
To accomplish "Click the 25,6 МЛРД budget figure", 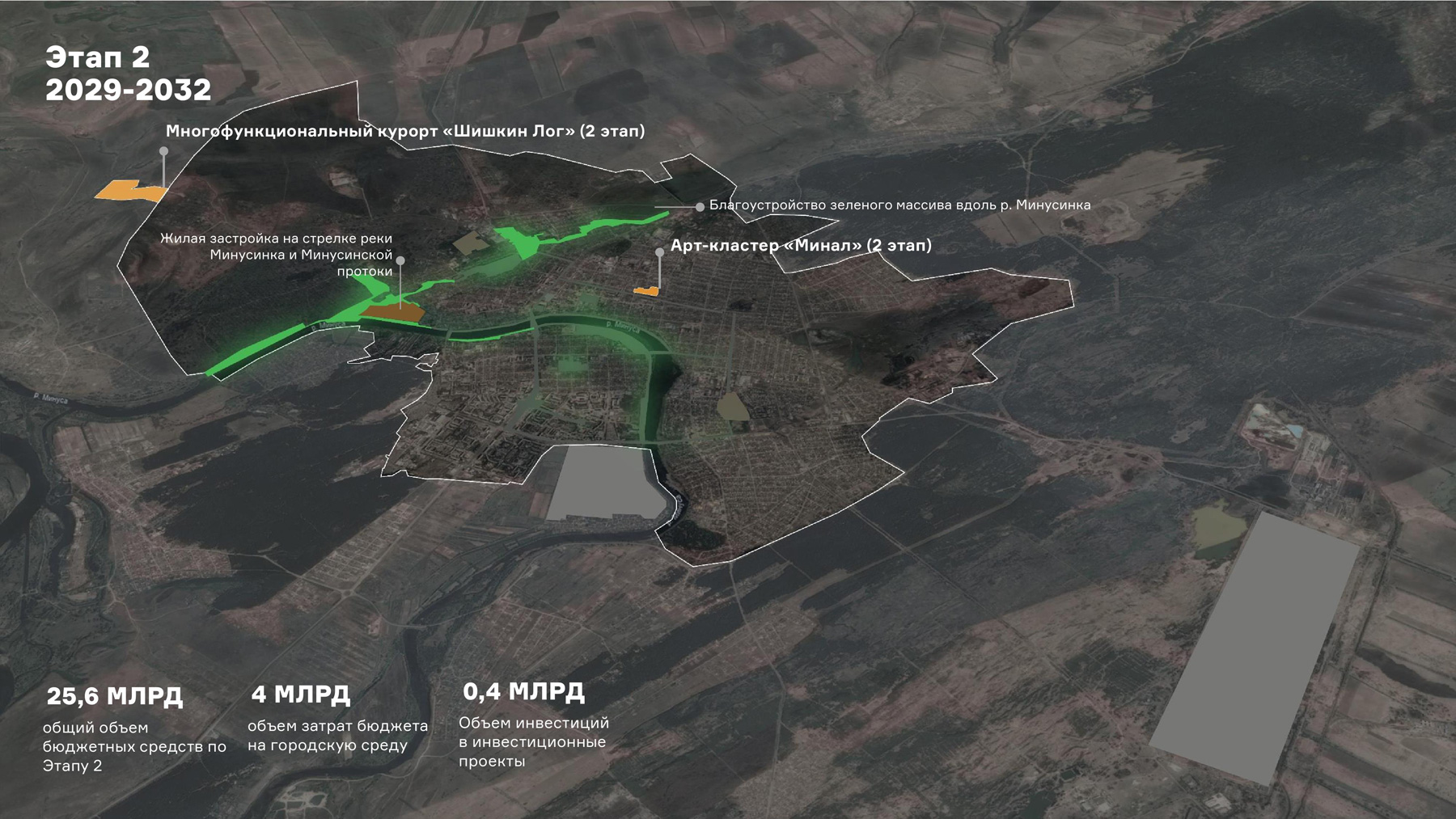I will point(114,696).
